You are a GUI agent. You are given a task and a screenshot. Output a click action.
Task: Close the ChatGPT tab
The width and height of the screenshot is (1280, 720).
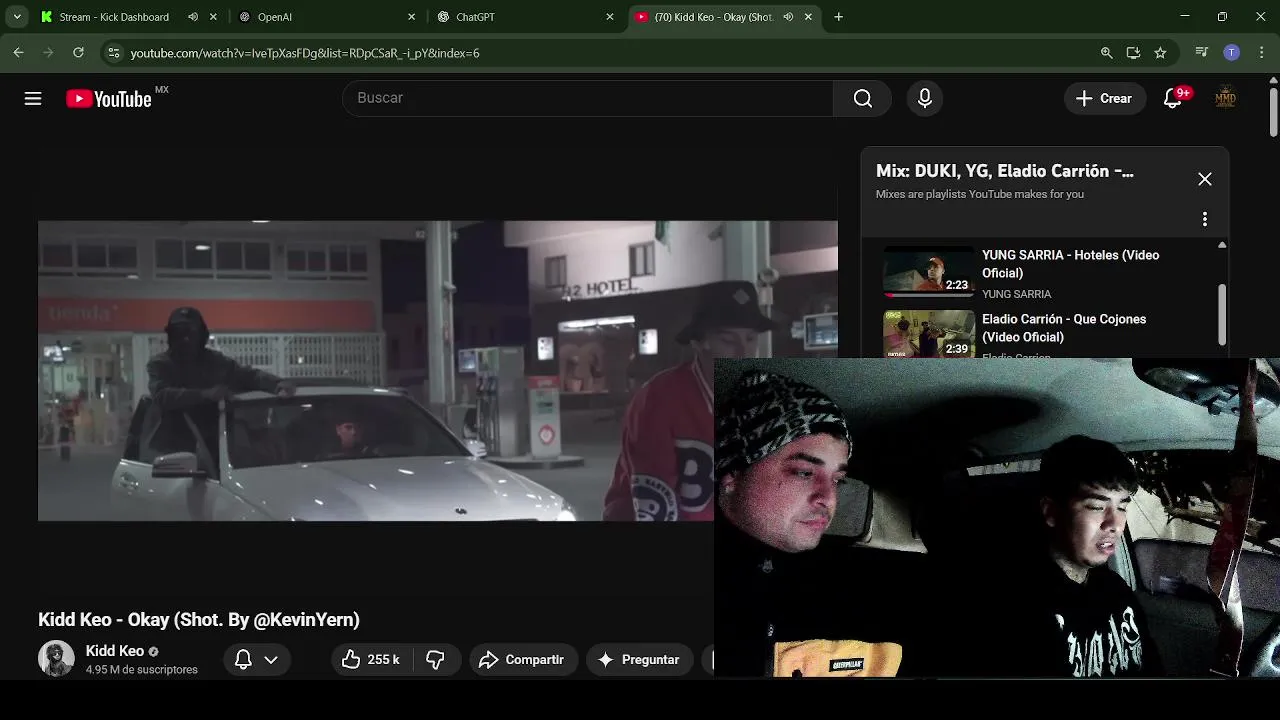pos(610,17)
